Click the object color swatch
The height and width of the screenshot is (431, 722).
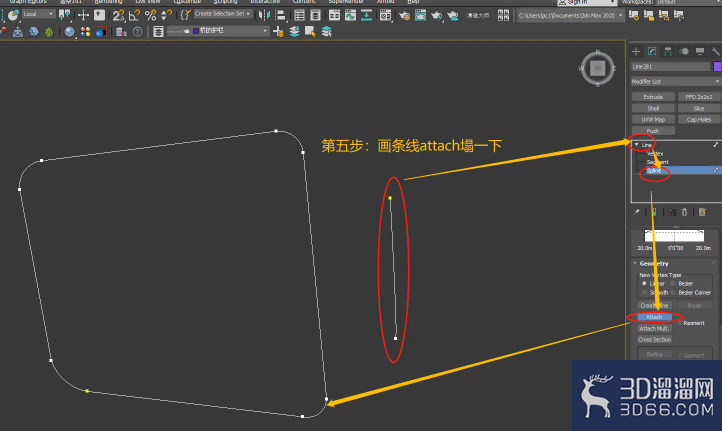click(x=717, y=66)
